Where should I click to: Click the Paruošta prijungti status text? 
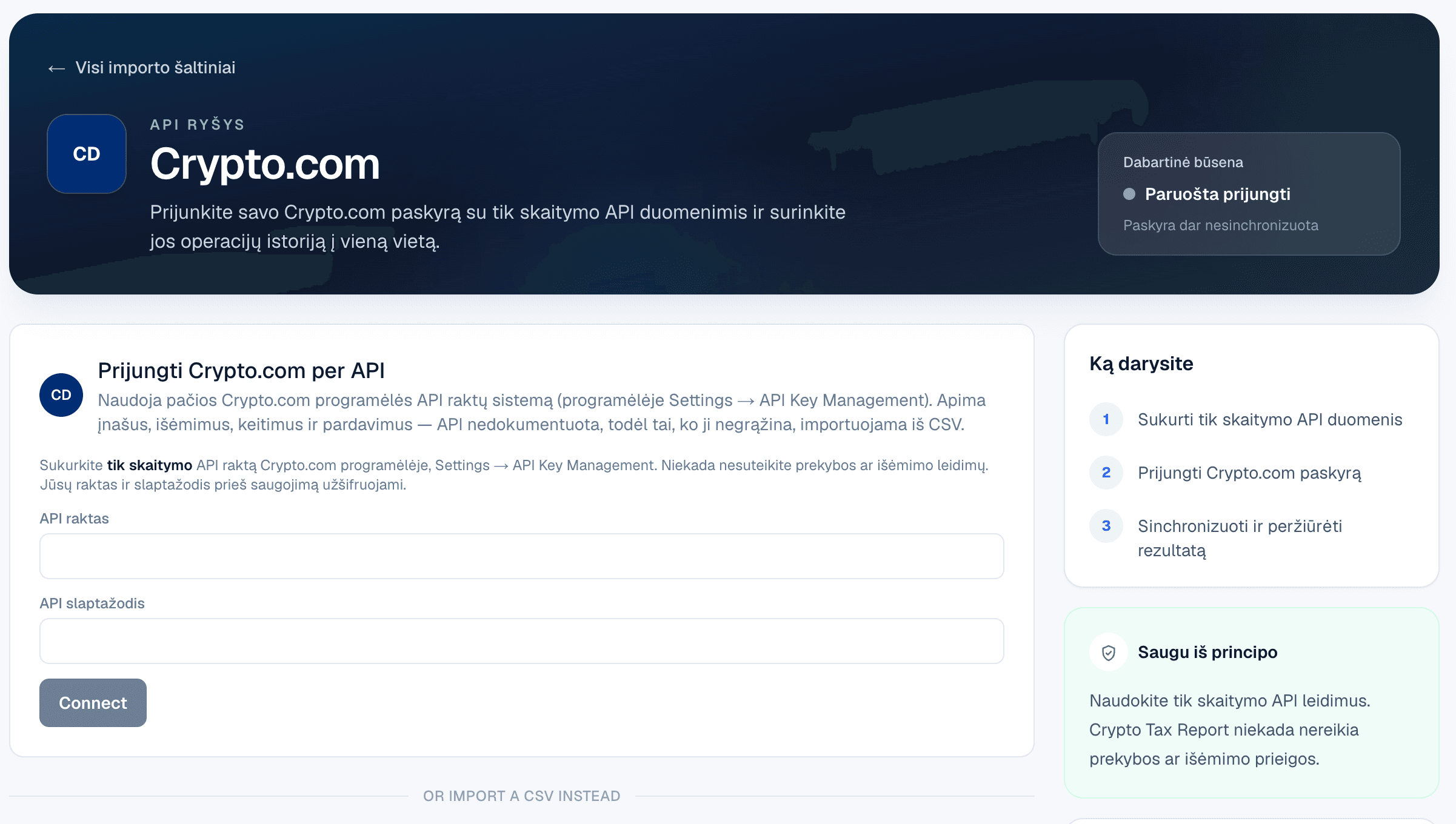1218,194
